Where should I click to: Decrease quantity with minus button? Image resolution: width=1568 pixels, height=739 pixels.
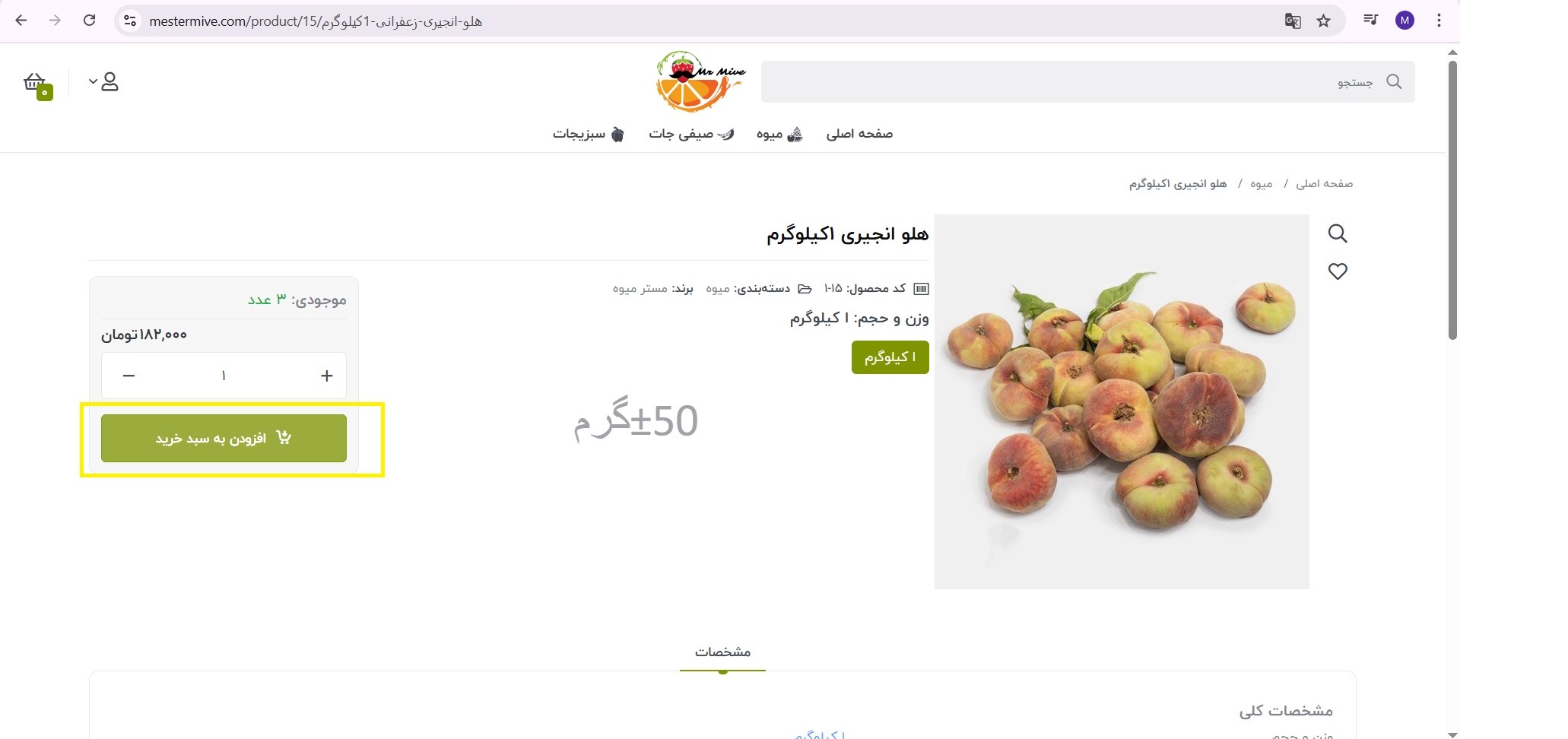(x=129, y=376)
